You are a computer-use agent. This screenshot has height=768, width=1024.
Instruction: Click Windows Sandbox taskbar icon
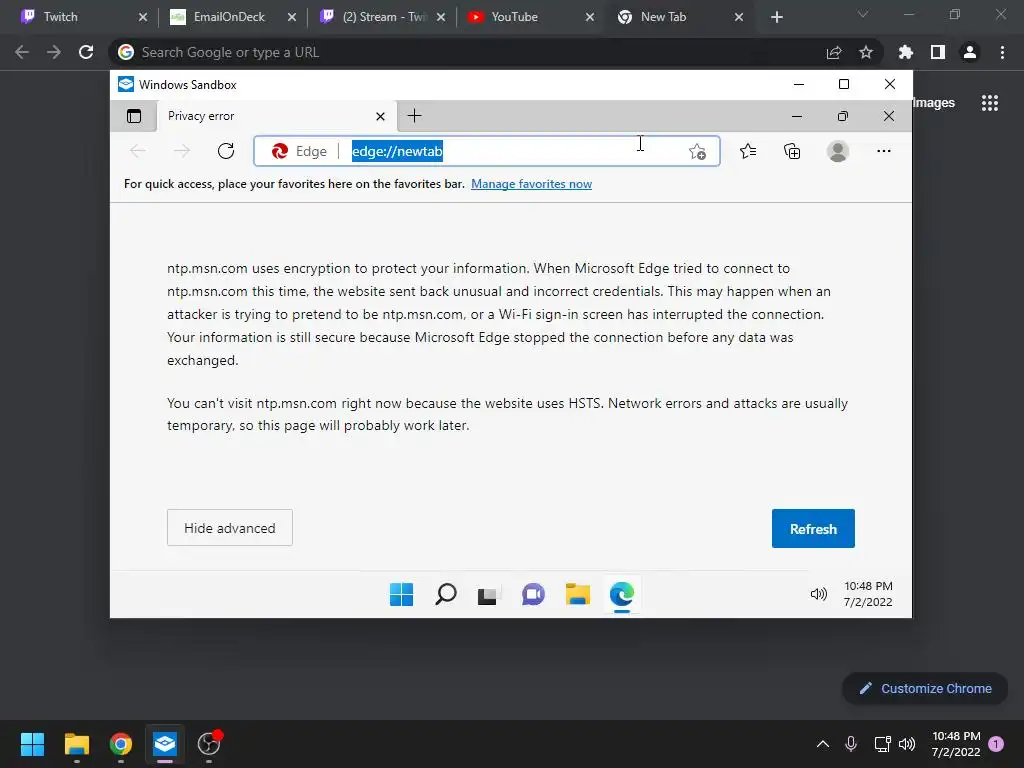165,744
